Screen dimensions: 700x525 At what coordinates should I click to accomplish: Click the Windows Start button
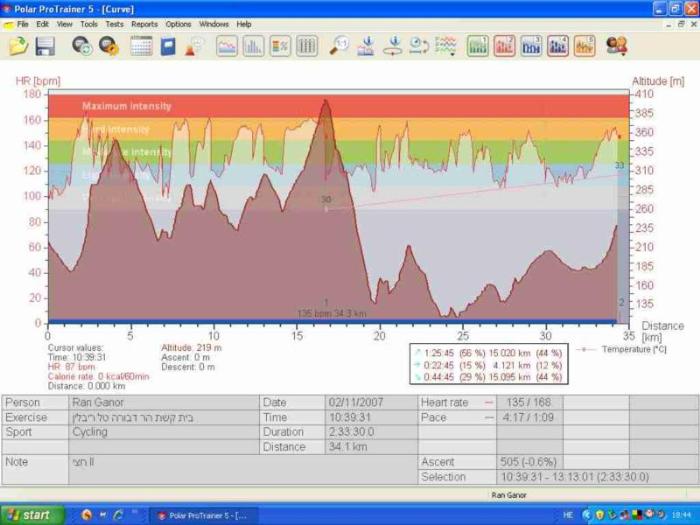click(x=32, y=515)
